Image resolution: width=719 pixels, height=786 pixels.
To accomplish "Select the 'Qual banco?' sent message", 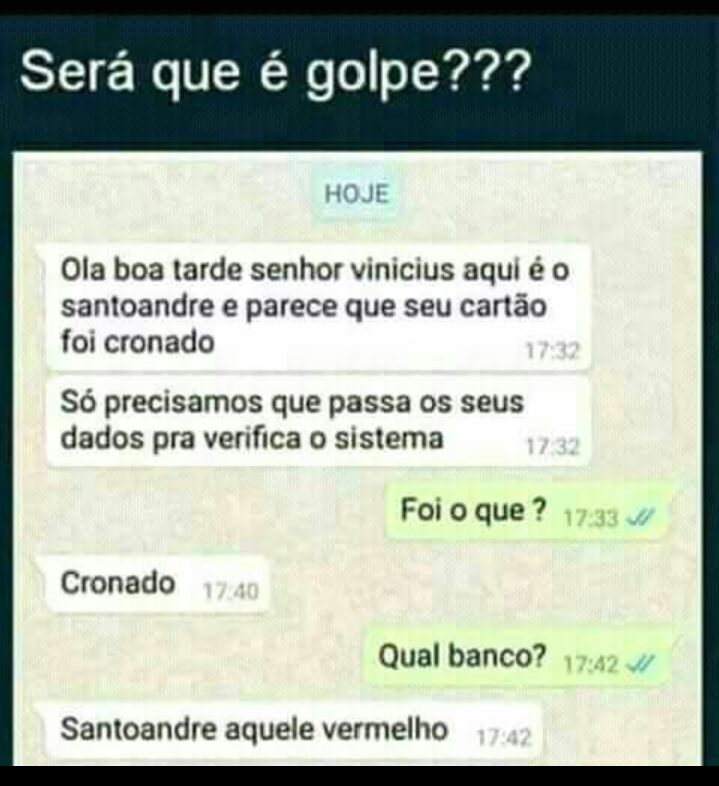I will (x=516, y=657).
